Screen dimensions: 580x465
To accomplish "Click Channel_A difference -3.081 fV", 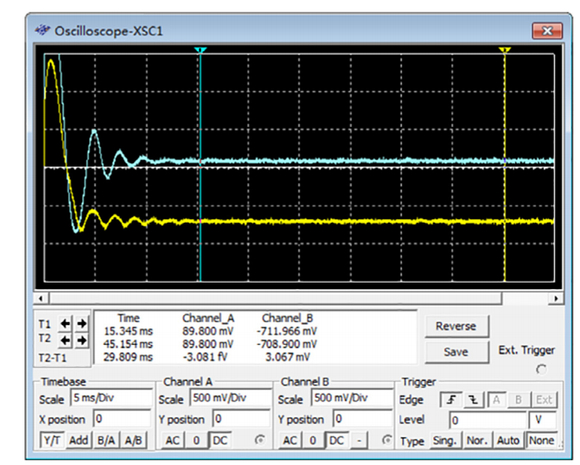I will [x=205, y=357].
